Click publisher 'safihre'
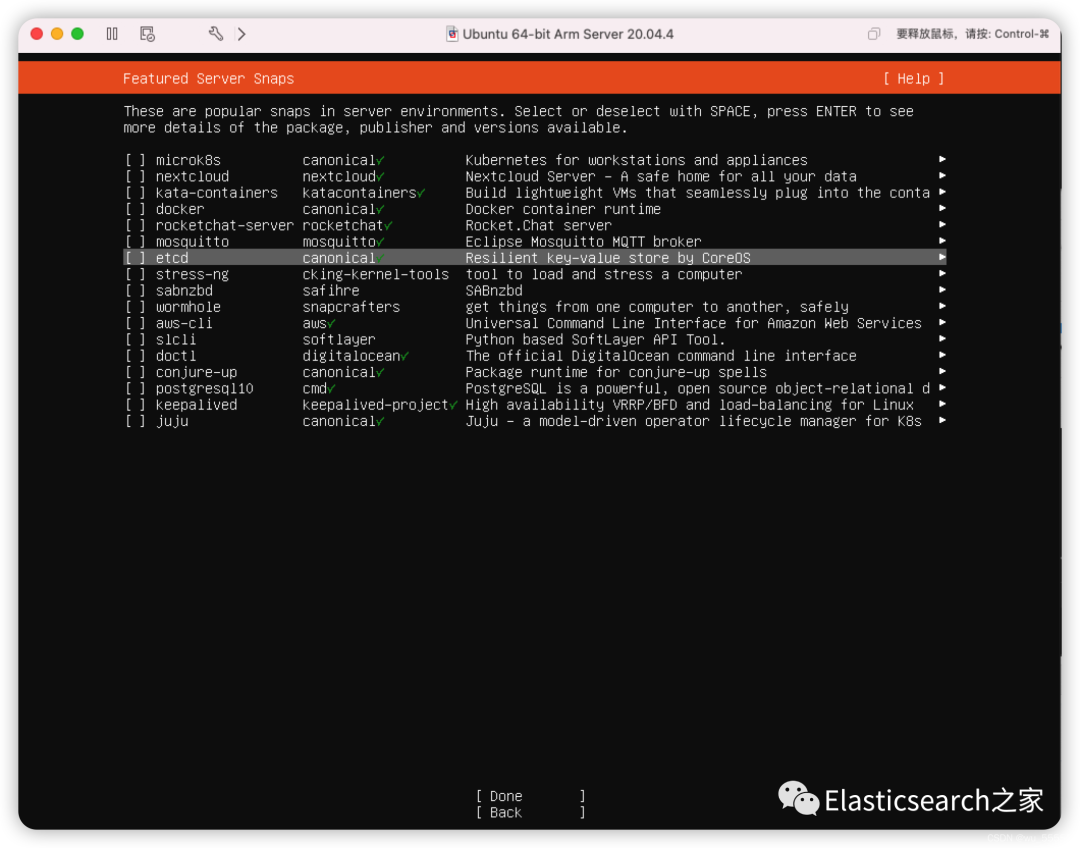Image resolution: width=1080 pixels, height=848 pixels. point(331,291)
